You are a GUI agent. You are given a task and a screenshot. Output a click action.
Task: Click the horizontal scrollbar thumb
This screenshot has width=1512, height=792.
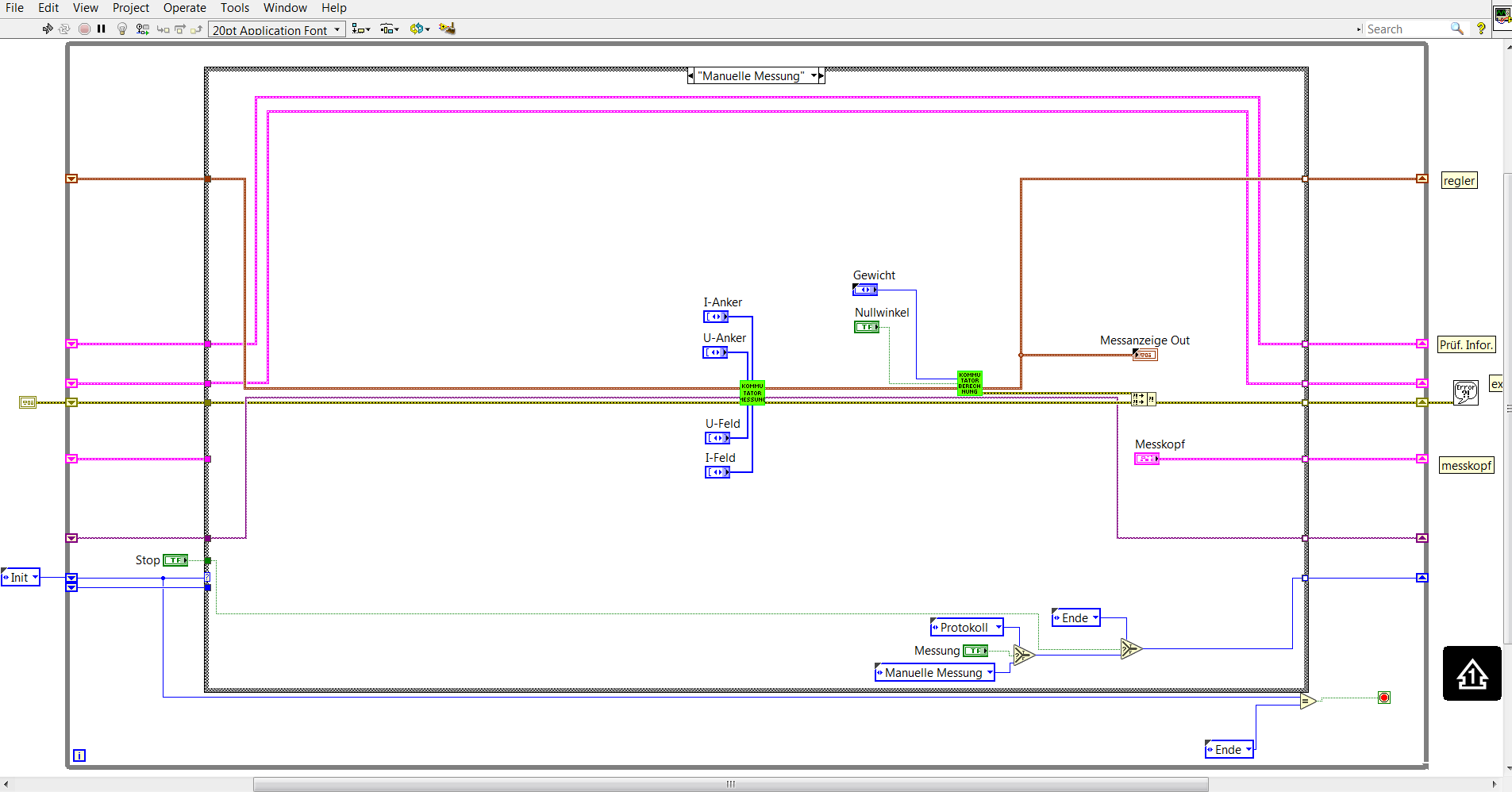[730, 784]
